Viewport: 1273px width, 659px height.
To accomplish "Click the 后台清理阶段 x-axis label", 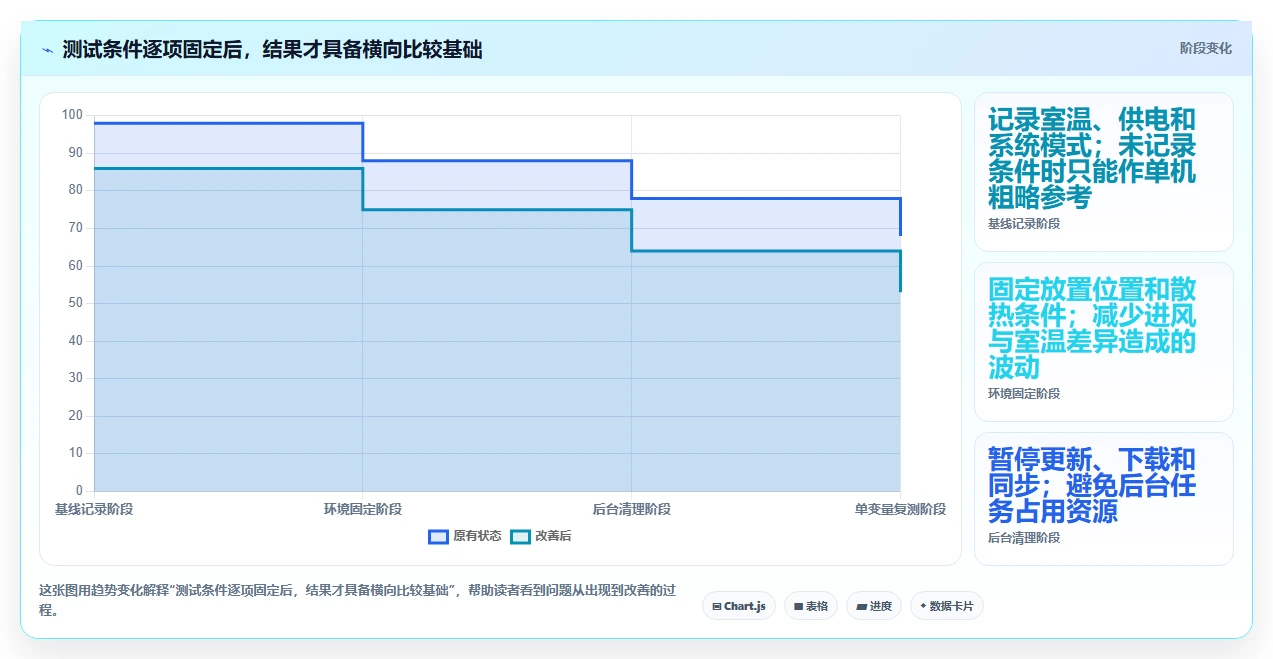I will click(x=632, y=509).
